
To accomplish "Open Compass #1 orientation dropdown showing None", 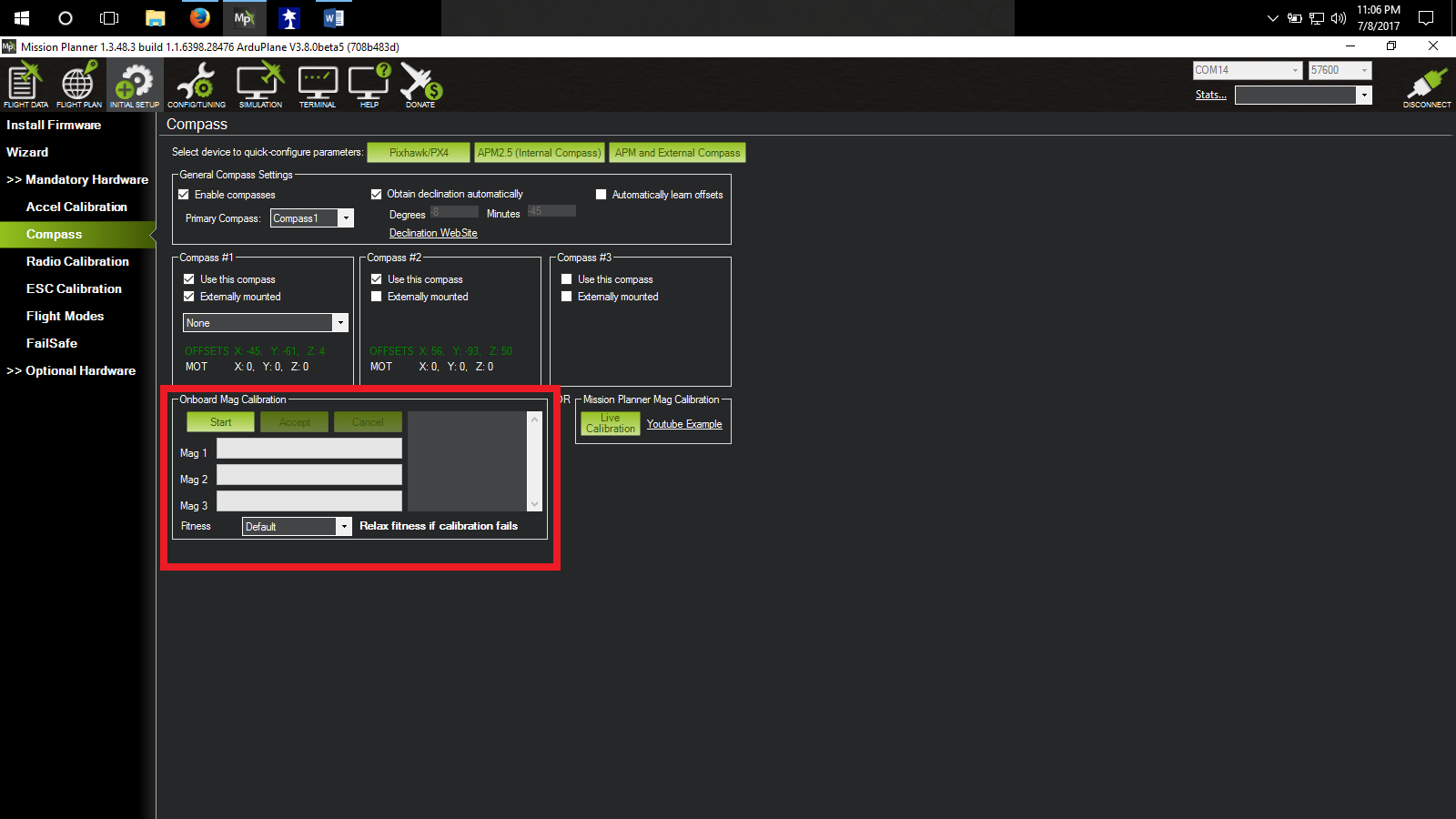I will [x=266, y=323].
